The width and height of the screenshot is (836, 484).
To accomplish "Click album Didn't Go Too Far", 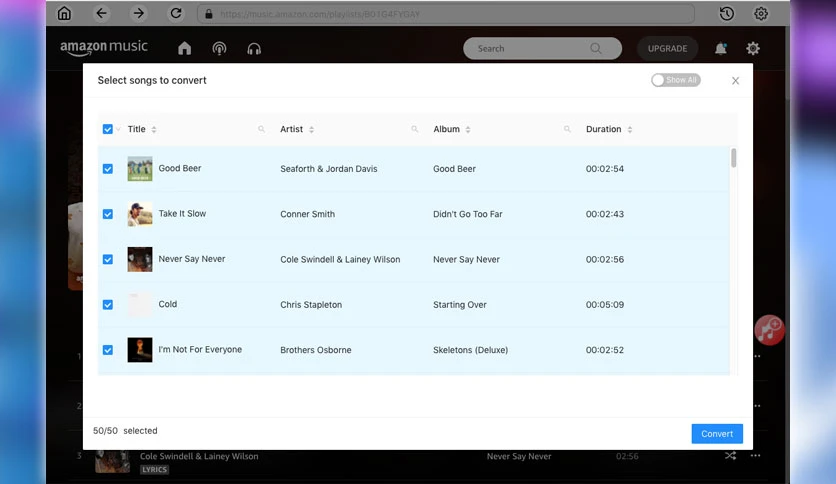I will pyautogui.click(x=468, y=214).
